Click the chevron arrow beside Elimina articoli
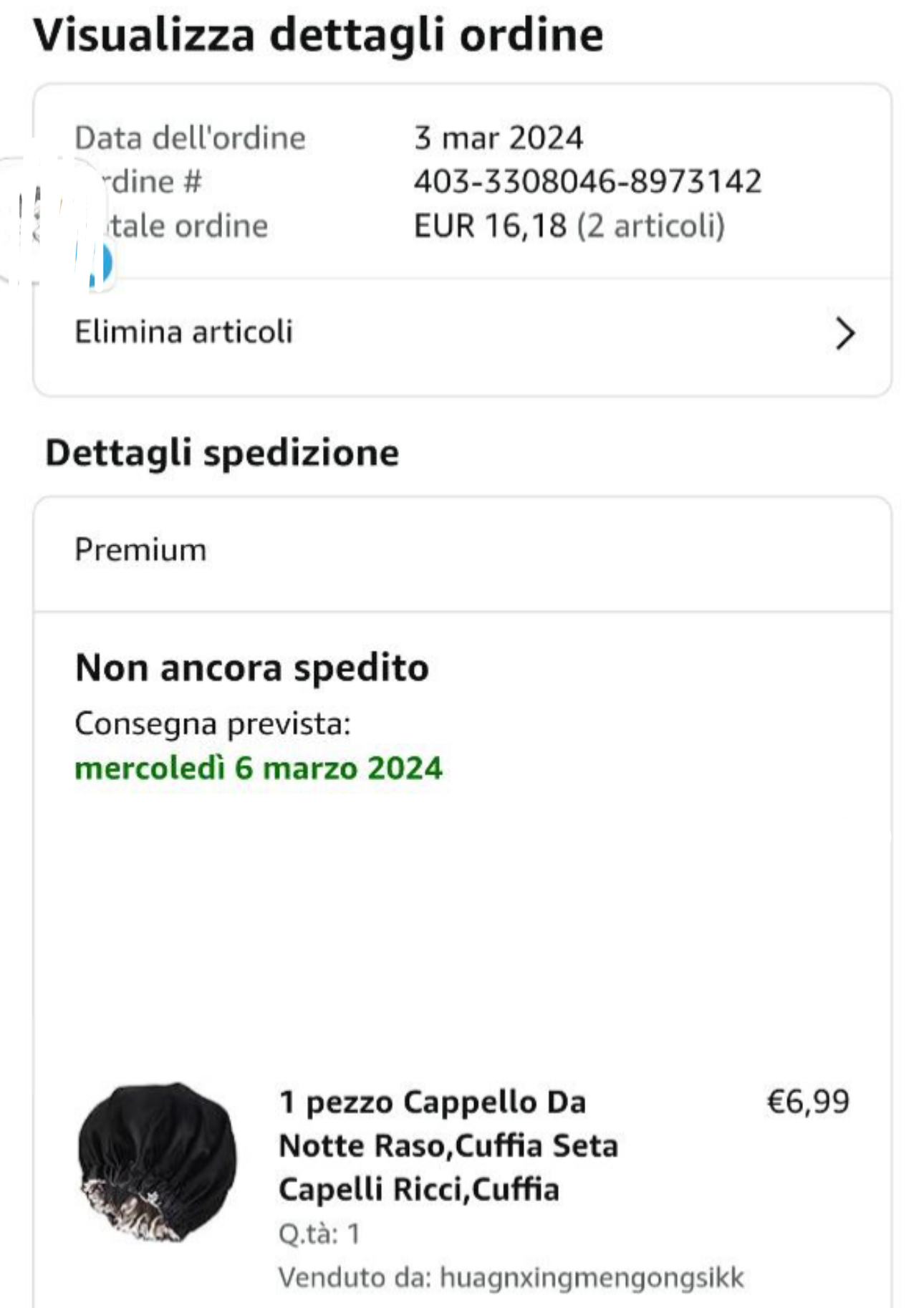 (845, 334)
